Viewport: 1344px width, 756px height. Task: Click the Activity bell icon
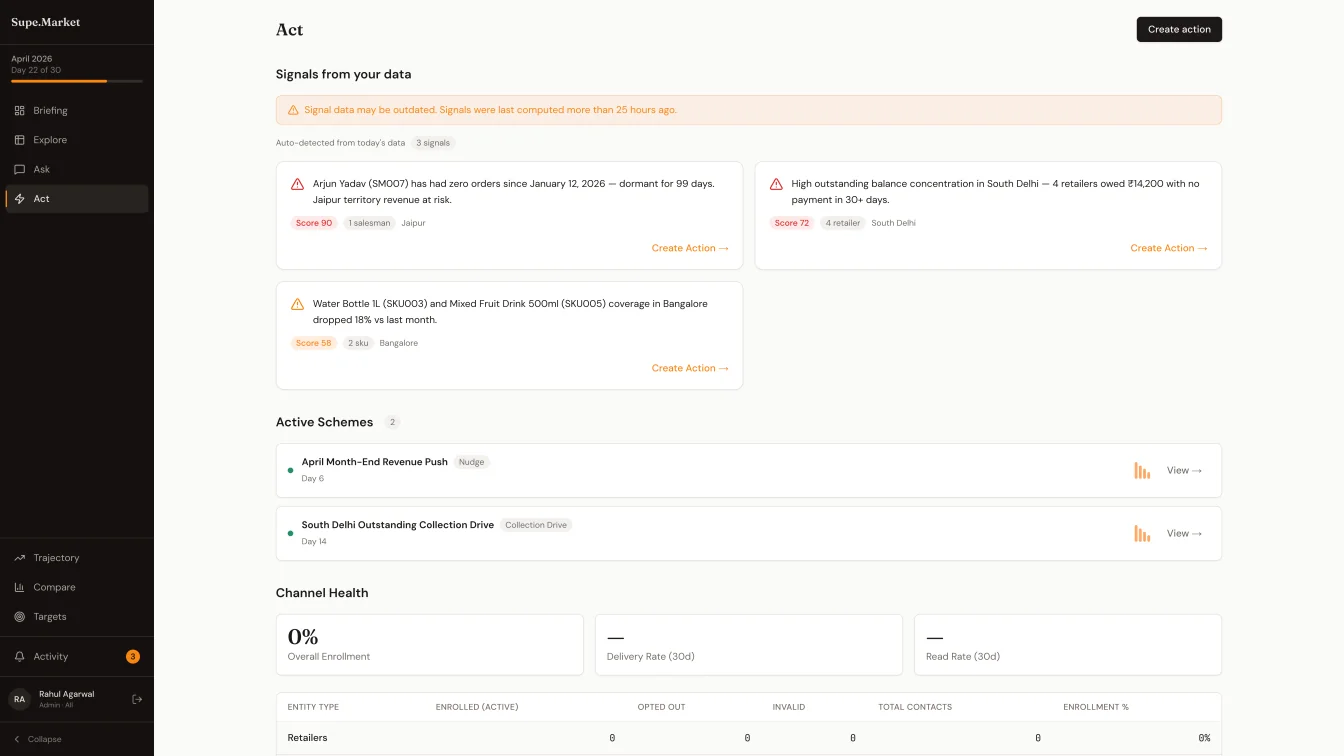[20, 656]
